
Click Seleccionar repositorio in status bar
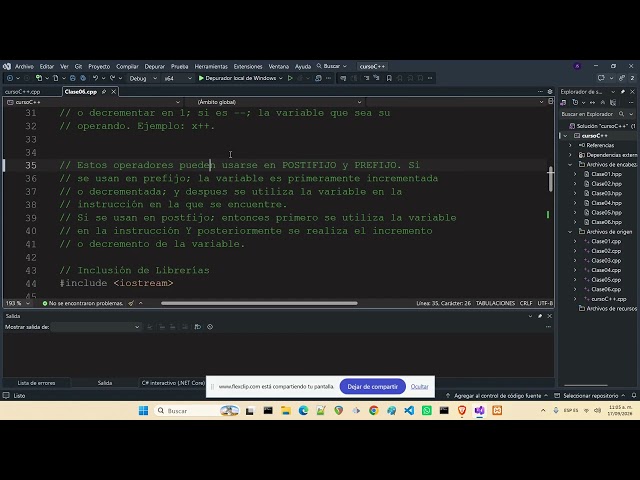tap(590, 396)
